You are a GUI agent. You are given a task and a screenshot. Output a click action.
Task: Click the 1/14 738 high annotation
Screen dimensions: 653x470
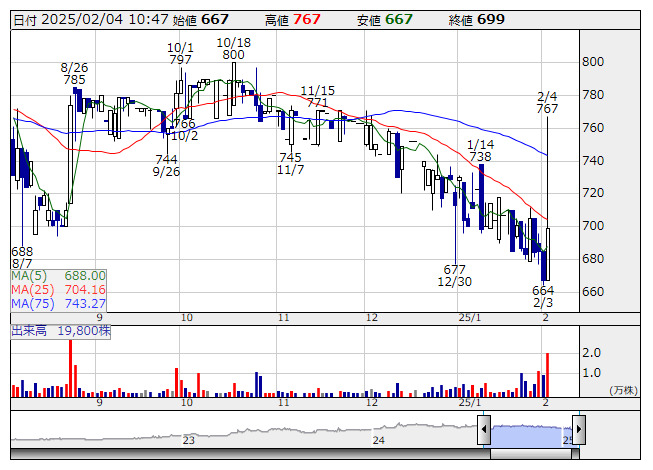(481, 151)
